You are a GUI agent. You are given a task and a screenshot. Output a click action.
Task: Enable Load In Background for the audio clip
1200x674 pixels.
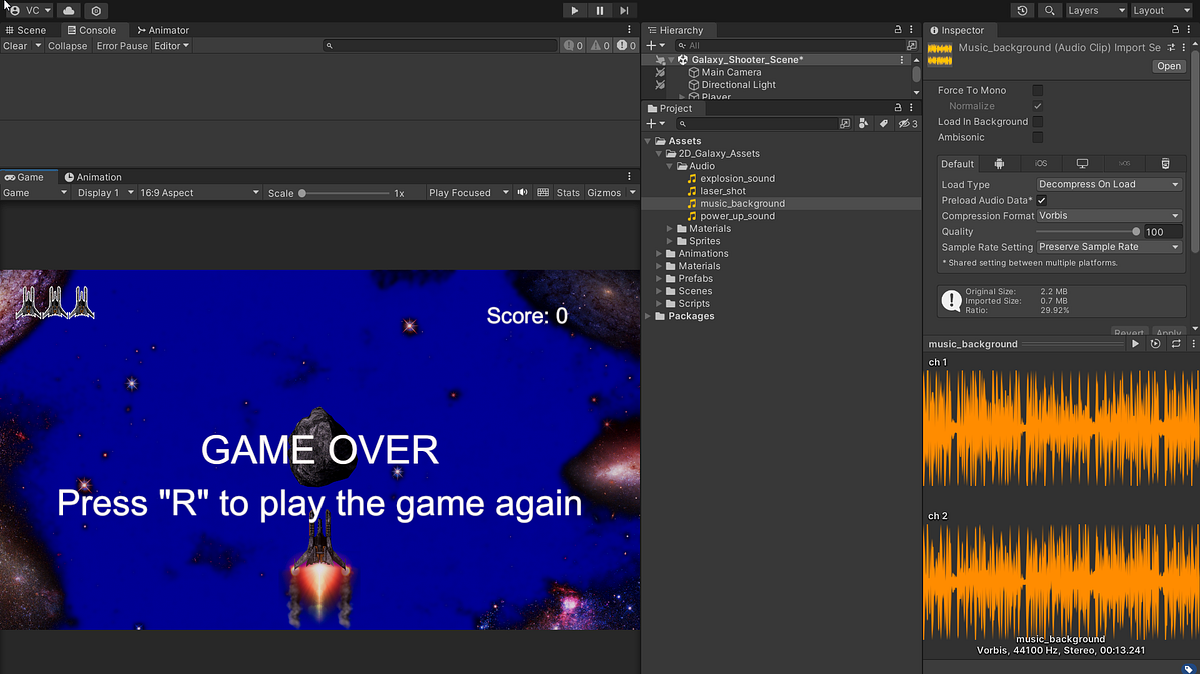pos(1037,121)
